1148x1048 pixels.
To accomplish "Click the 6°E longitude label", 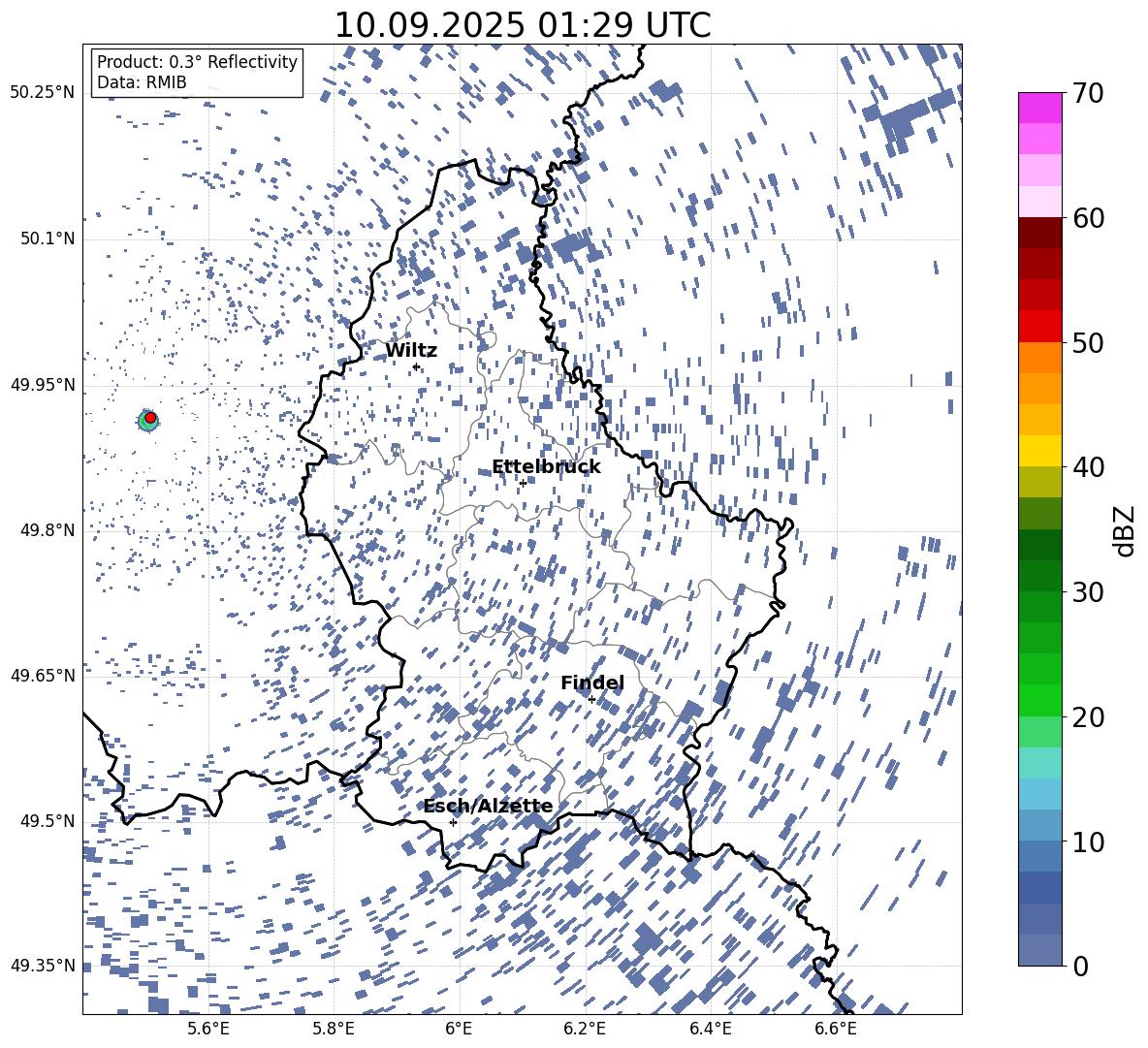I will [x=459, y=1029].
